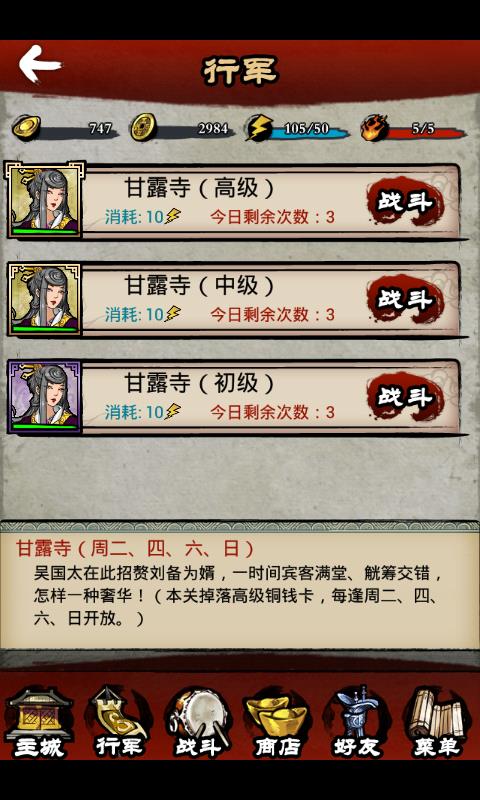480x800 pixels.
Task: Start 战斗 for 甘露寺（高级）
Action: pos(405,202)
